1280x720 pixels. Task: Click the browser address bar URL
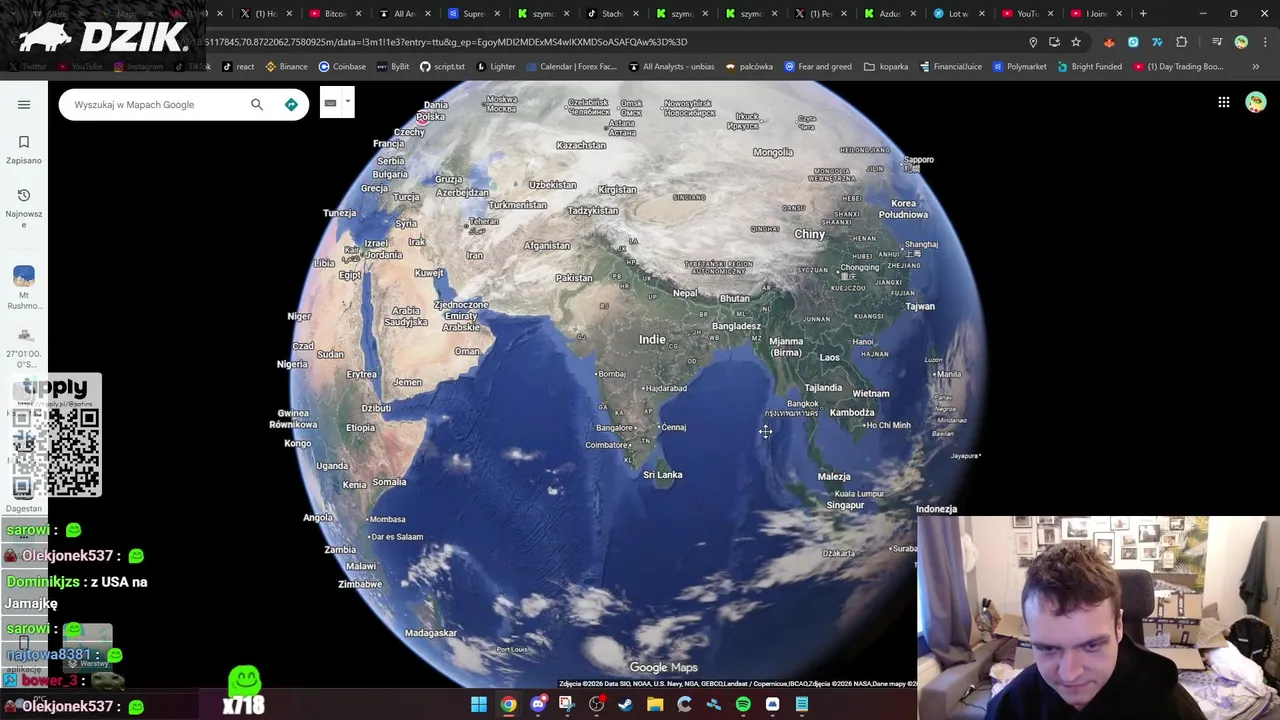(446, 42)
